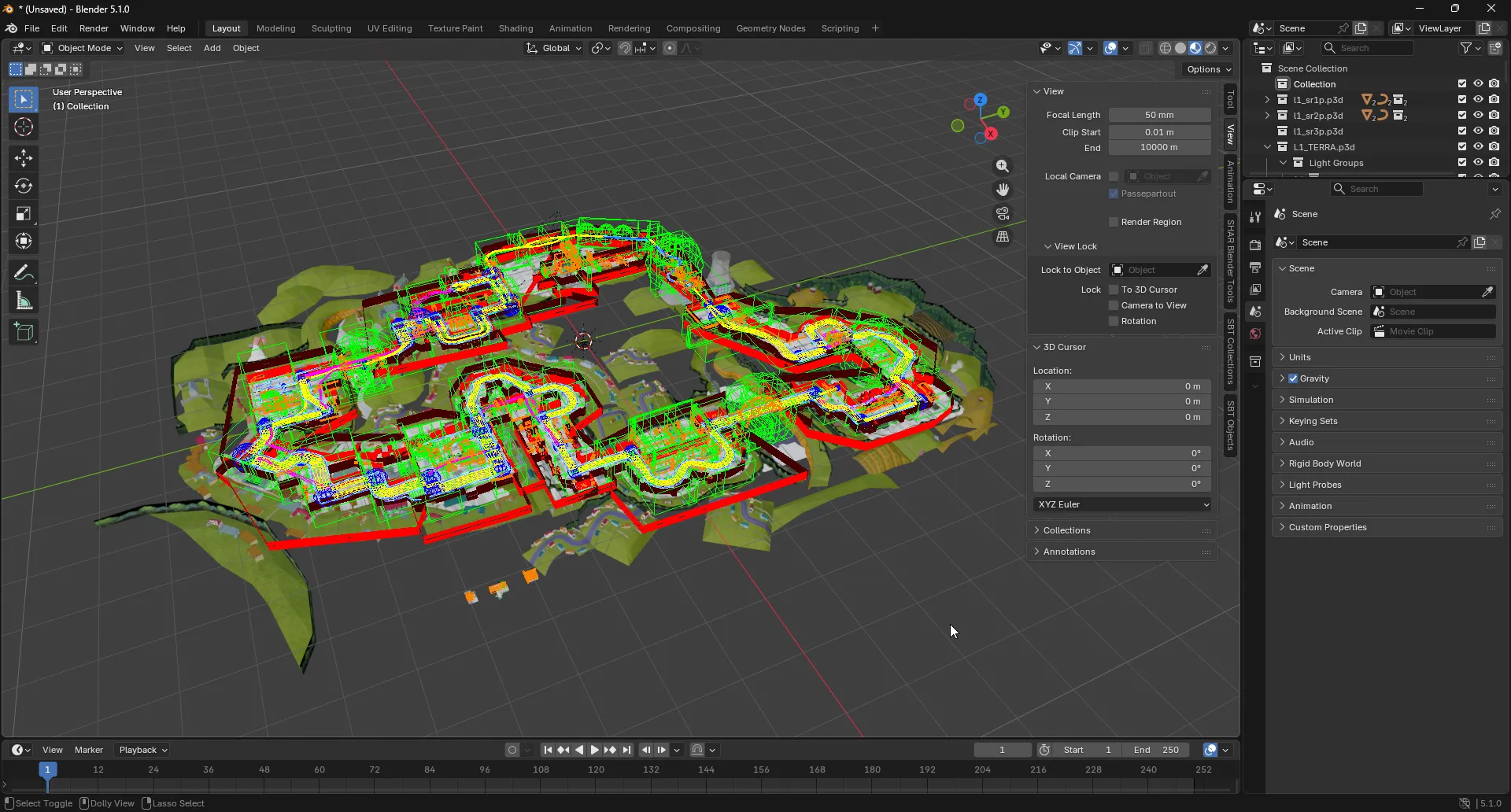Activate the Select Box tool
1511x812 pixels.
pos(24,99)
